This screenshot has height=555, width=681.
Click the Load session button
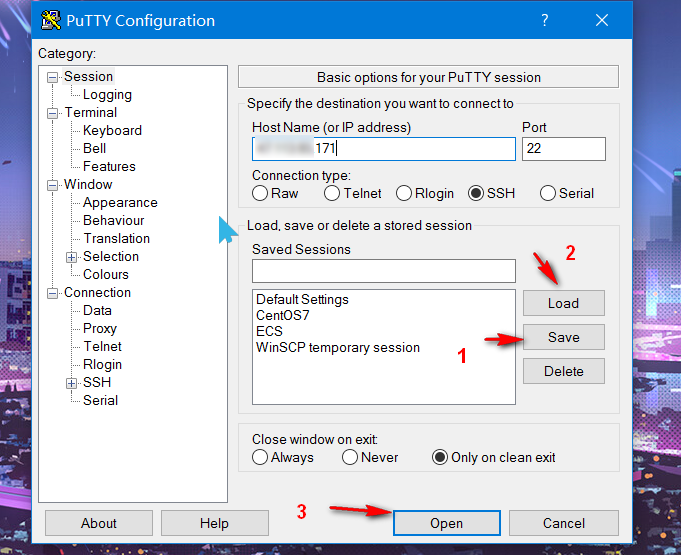pyautogui.click(x=563, y=303)
